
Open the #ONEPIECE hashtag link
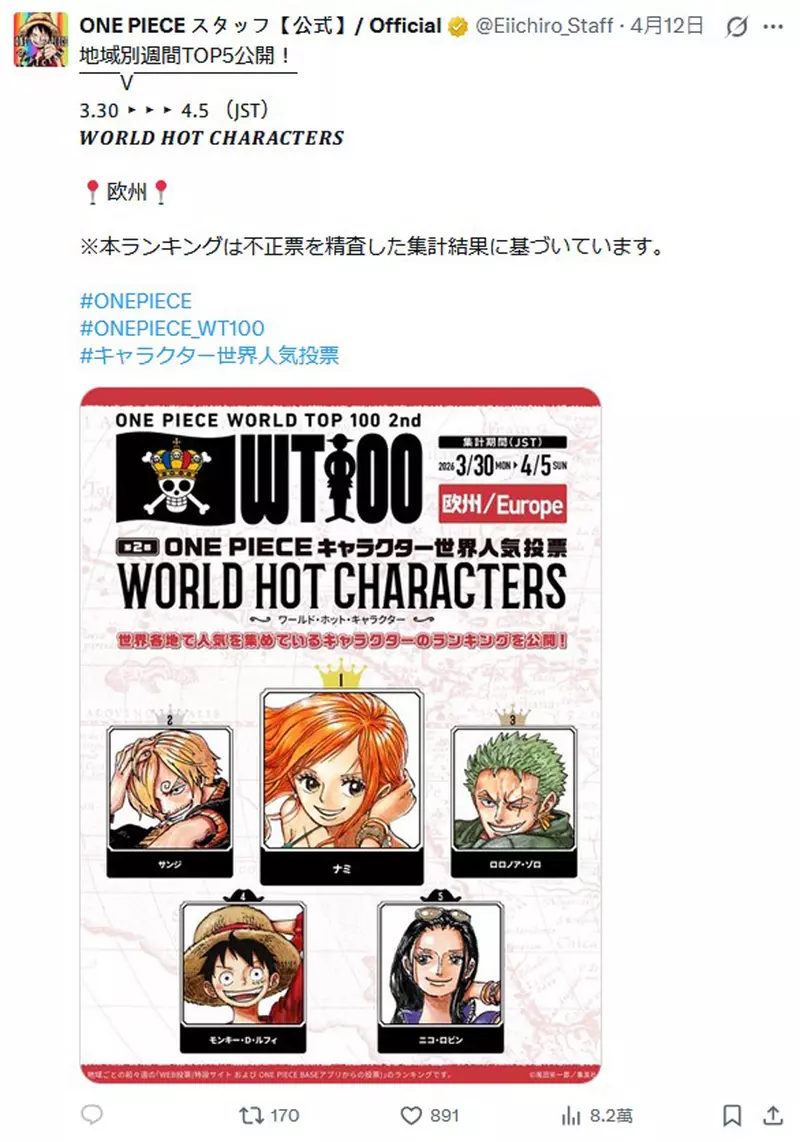[136, 301]
